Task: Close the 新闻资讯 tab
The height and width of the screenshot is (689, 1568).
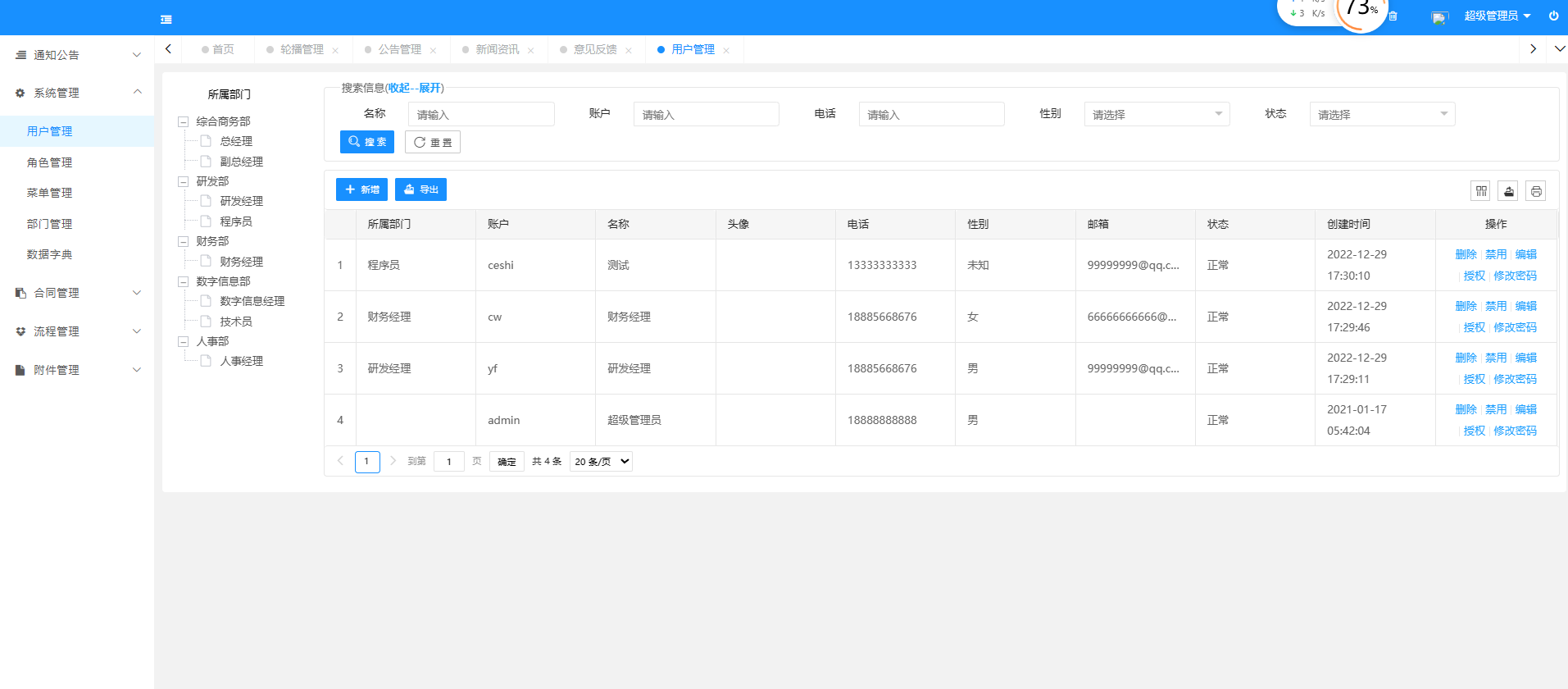Action: 531,51
